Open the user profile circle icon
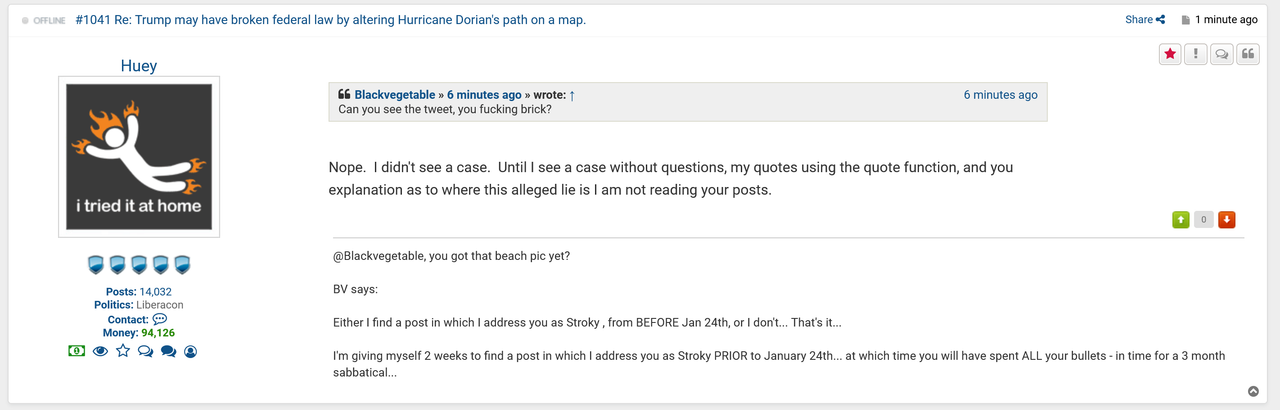This screenshot has height=410, width=1280. 191,351
